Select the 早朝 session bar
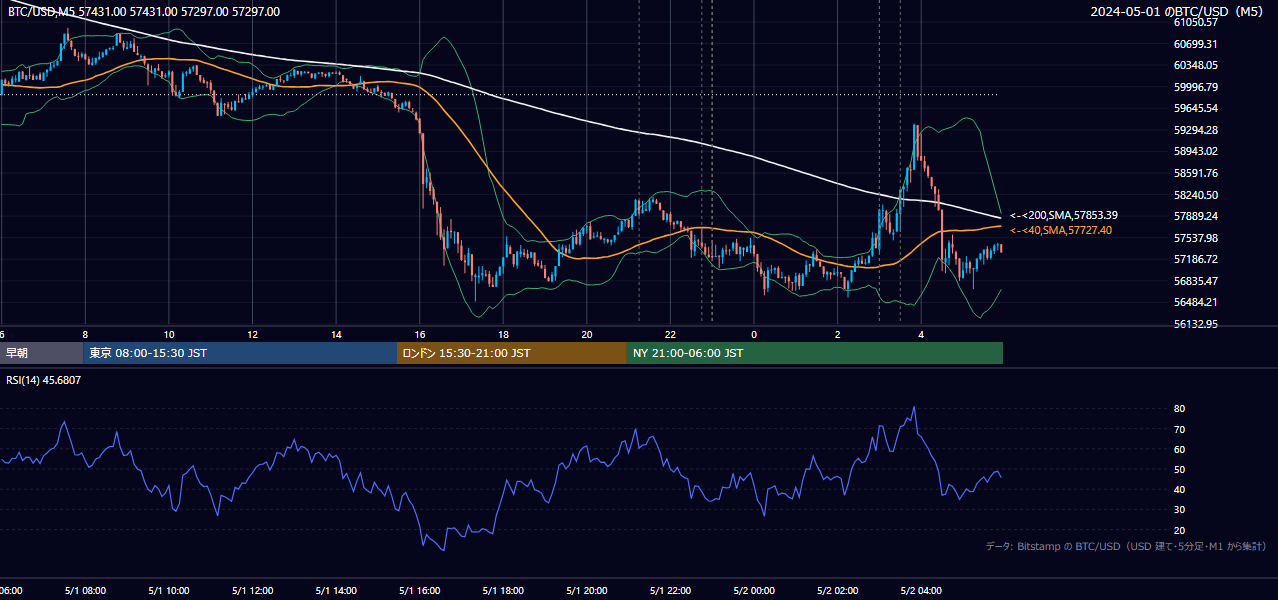This screenshot has width=1278, height=600. point(41,353)
